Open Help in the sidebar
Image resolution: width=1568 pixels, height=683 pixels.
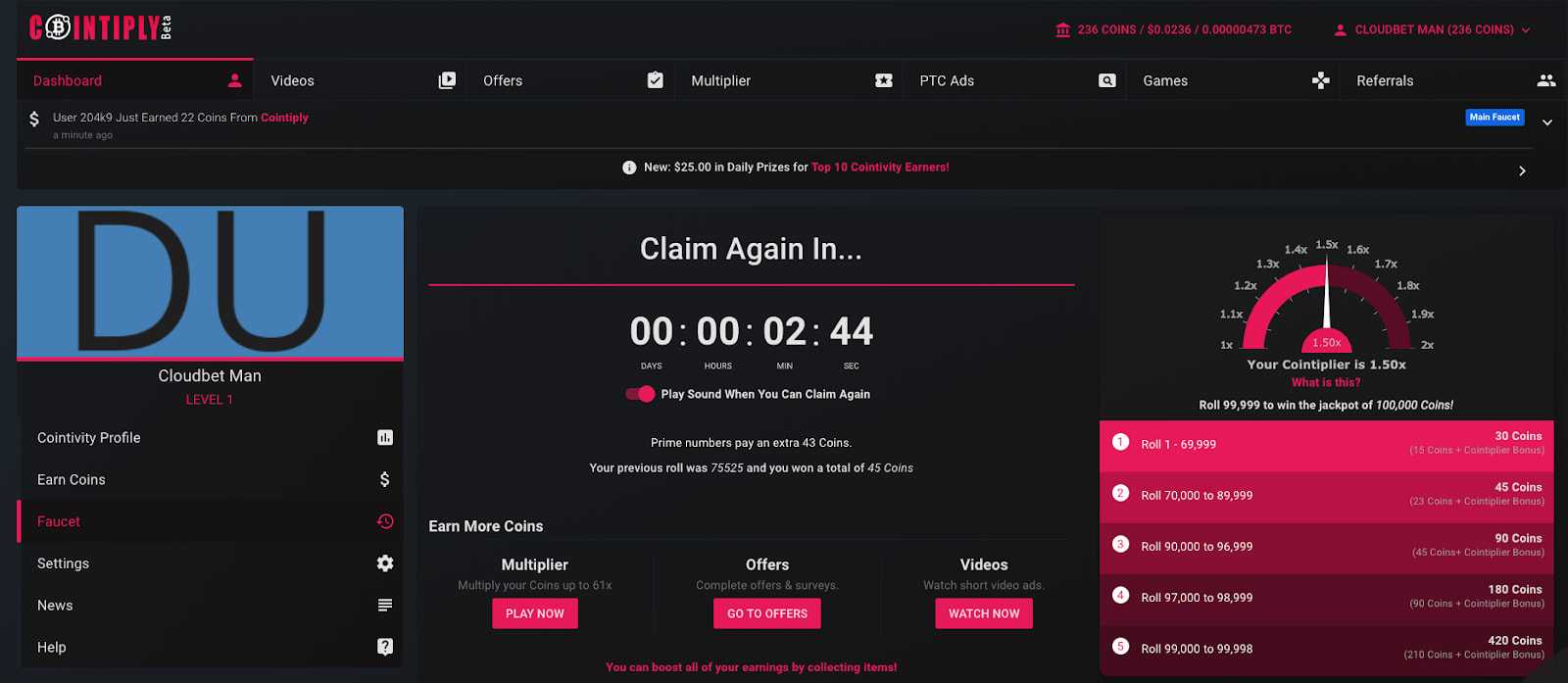click(210, 648)
